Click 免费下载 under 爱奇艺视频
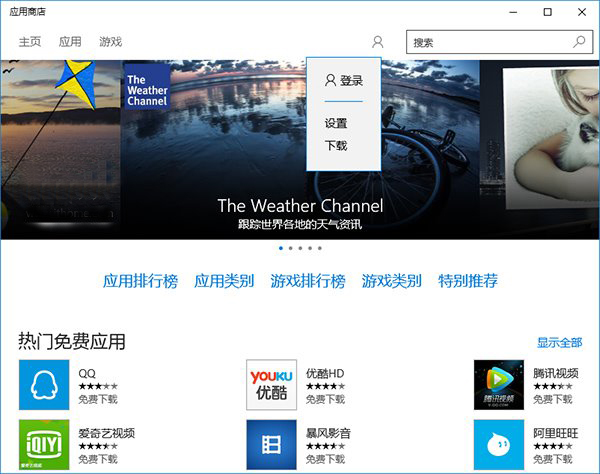600x474 pixels. (x=98, y=459)
